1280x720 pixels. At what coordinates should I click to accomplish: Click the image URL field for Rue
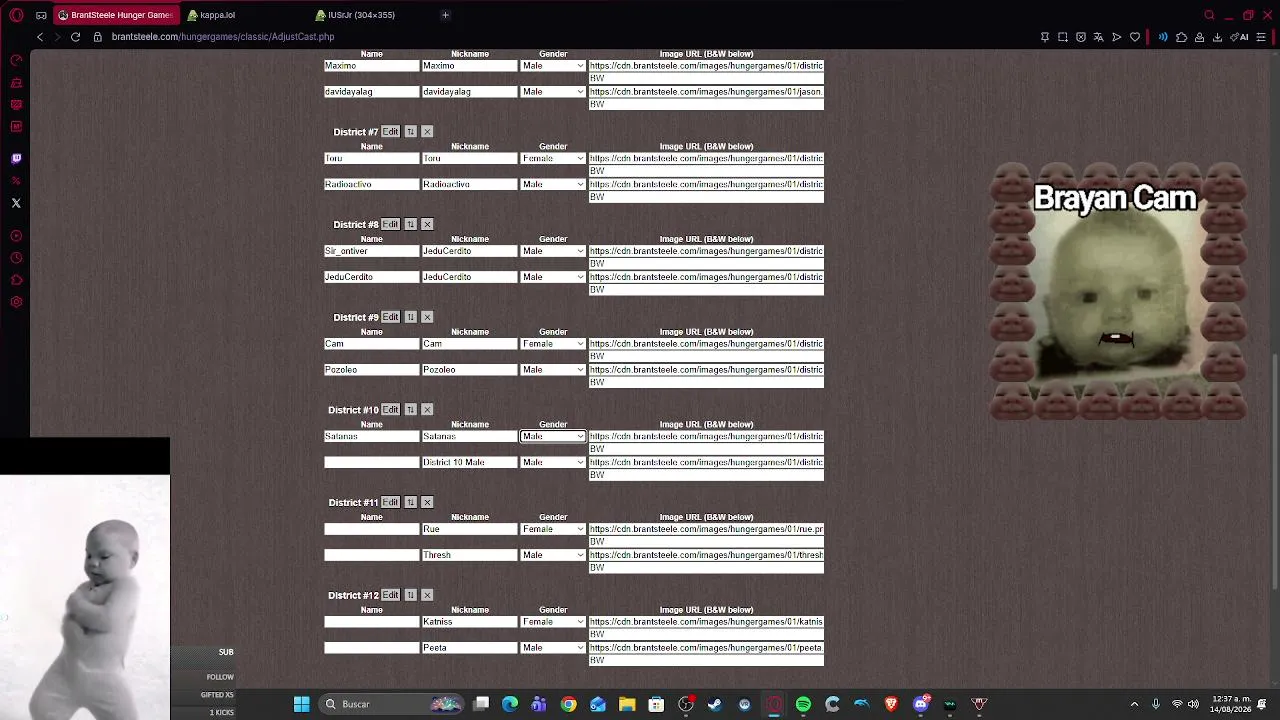(x=706, y=529)
